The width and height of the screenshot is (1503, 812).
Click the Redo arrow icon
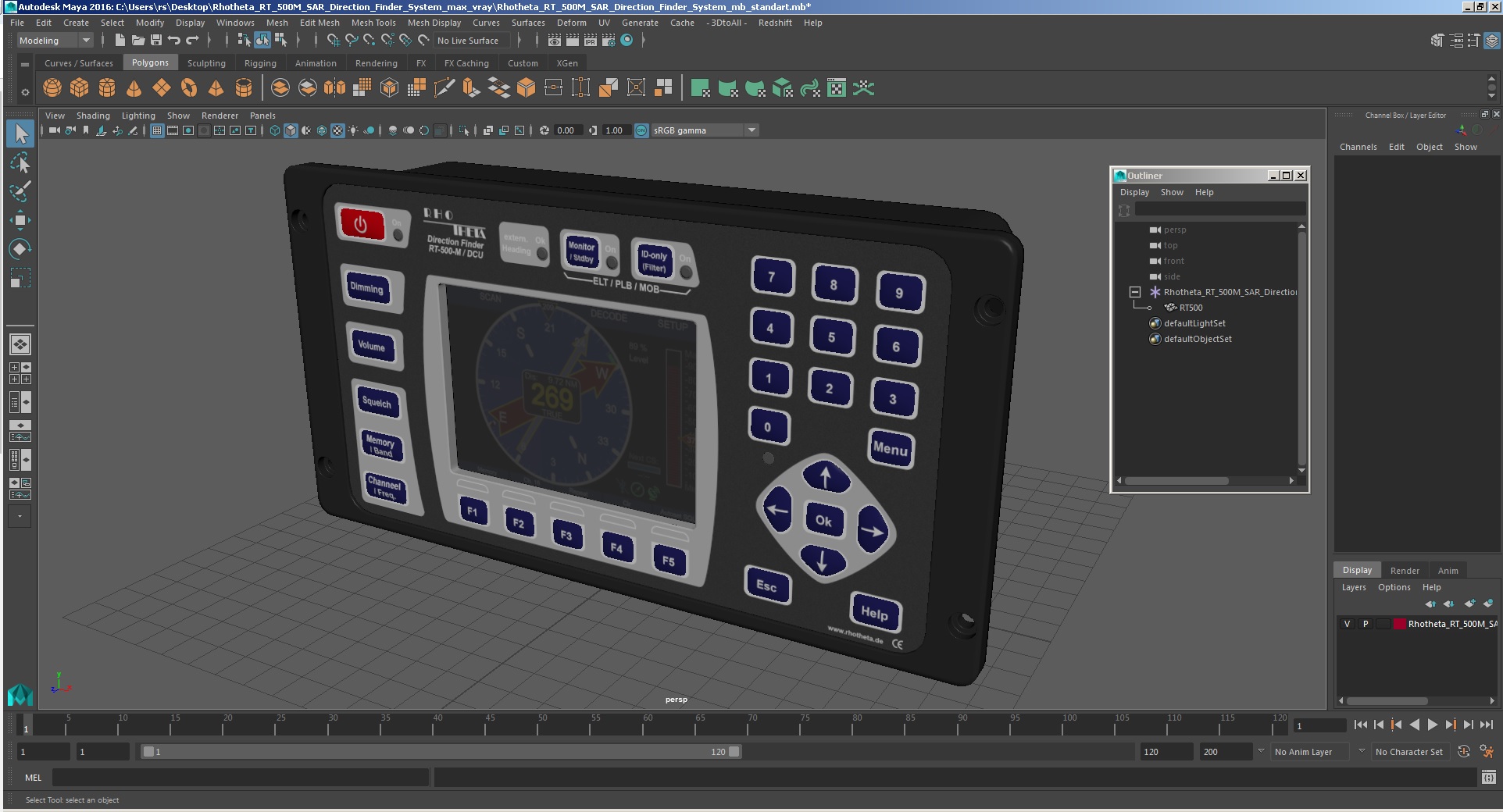tap(192, 40)
